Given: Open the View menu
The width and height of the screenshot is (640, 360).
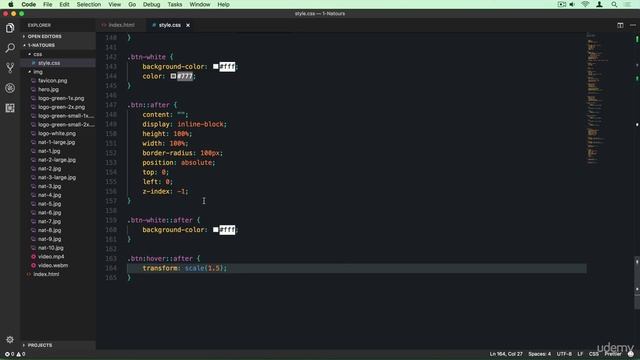Looking at the screenshot, I should click(x=114, y=4).
